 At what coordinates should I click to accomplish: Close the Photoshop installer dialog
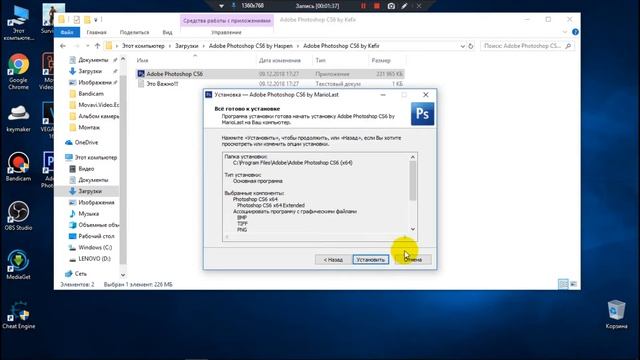pos(426,95)
